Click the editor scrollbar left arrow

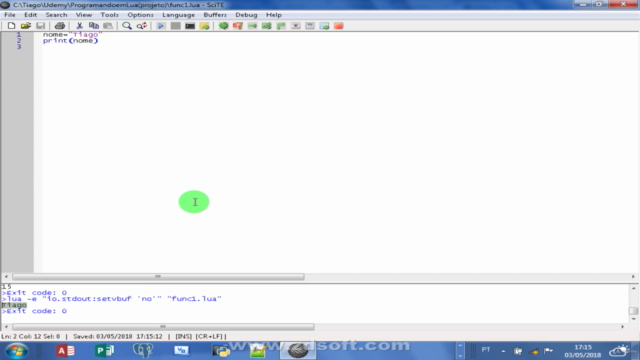pos(6,277)
